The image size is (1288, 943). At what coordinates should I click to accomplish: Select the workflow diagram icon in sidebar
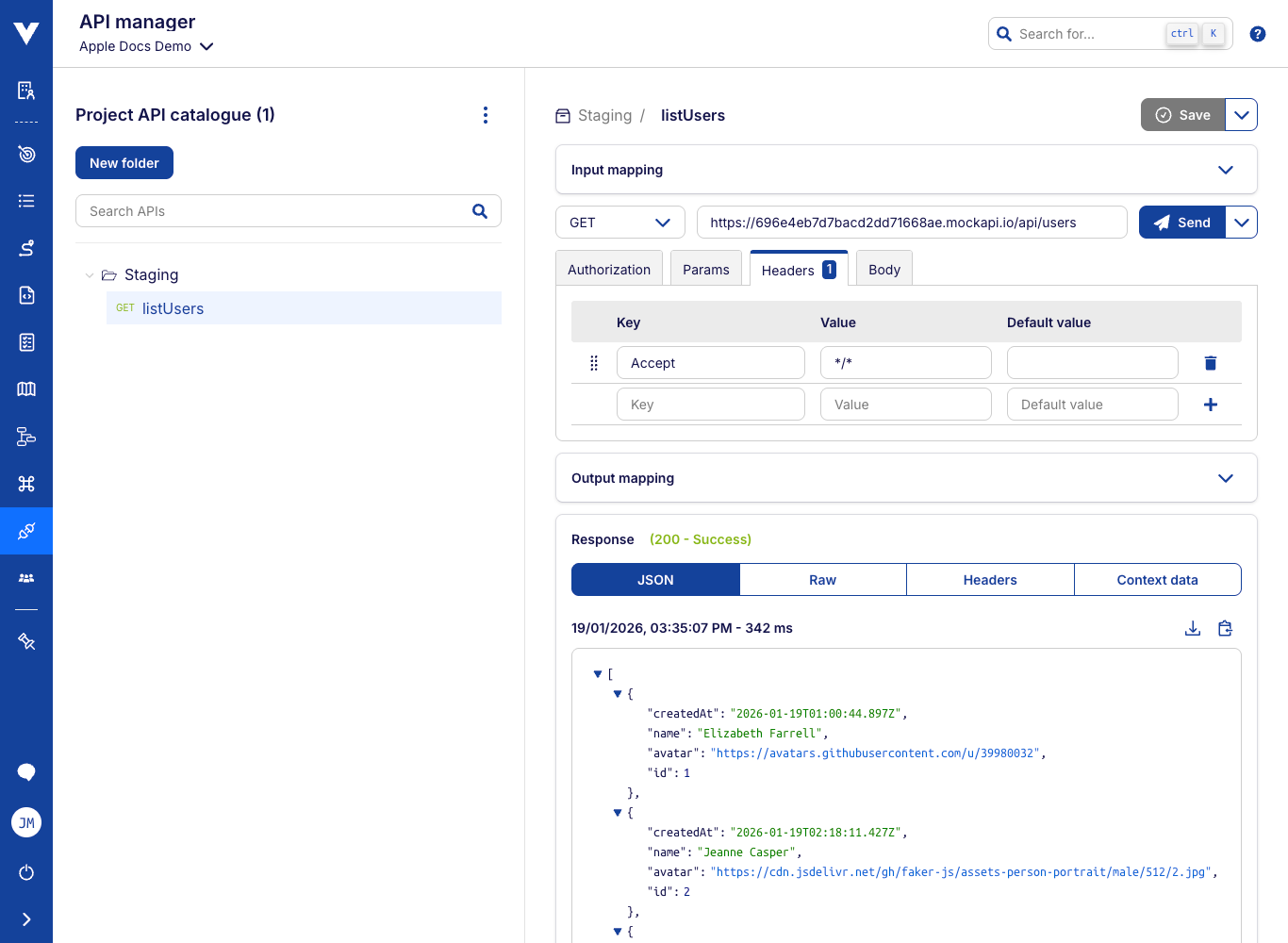pos(26,437)
